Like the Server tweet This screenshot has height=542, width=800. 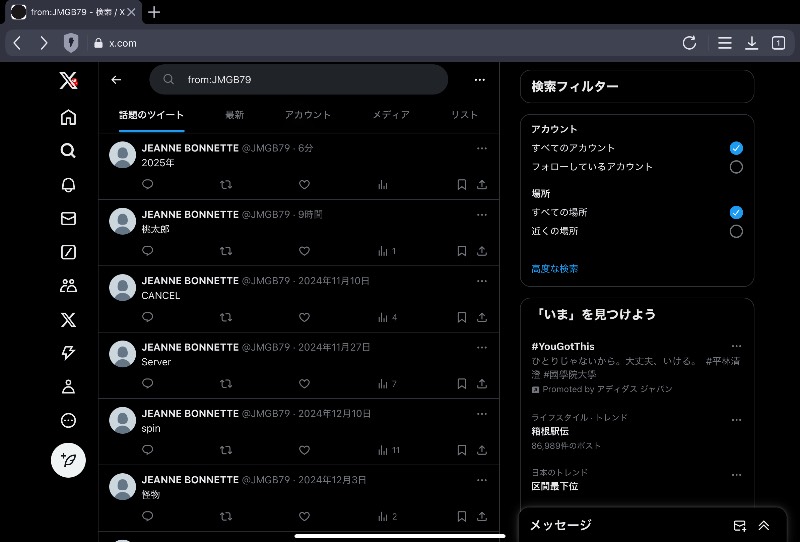tap(304, 383)
